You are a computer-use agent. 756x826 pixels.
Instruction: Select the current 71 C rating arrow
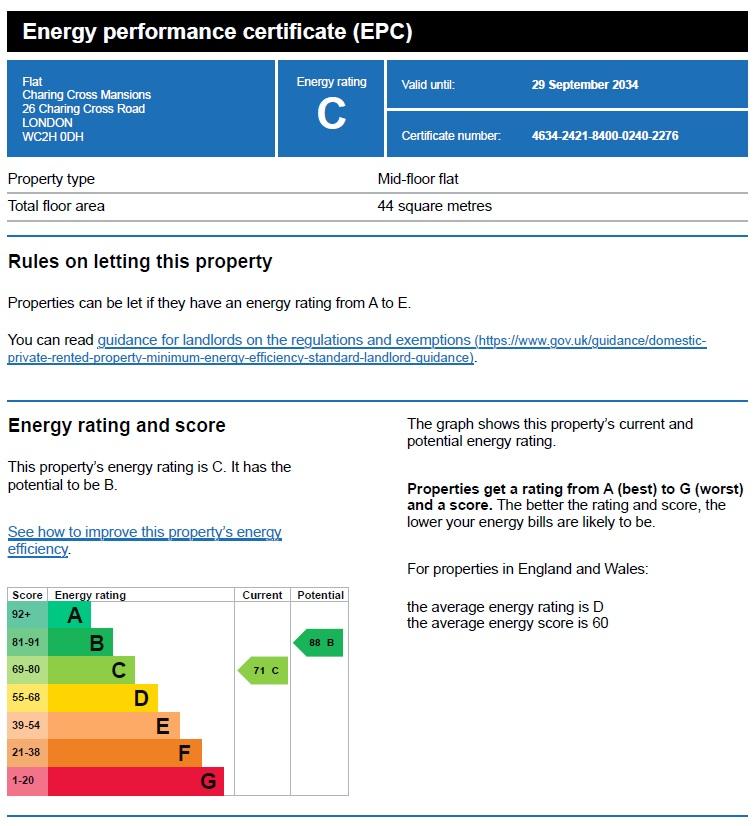tap(263, 670)
